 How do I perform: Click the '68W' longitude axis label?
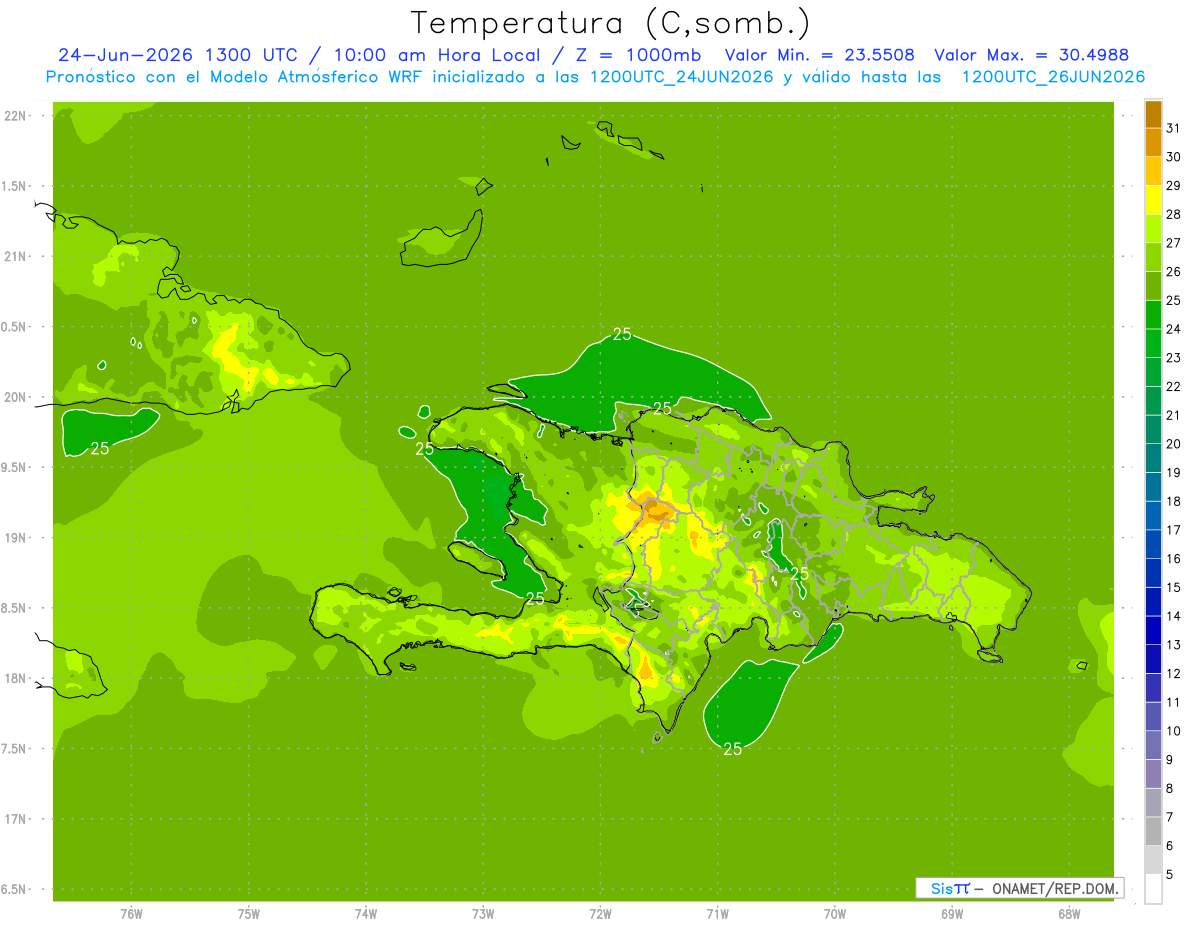[x=1069, y=914]
